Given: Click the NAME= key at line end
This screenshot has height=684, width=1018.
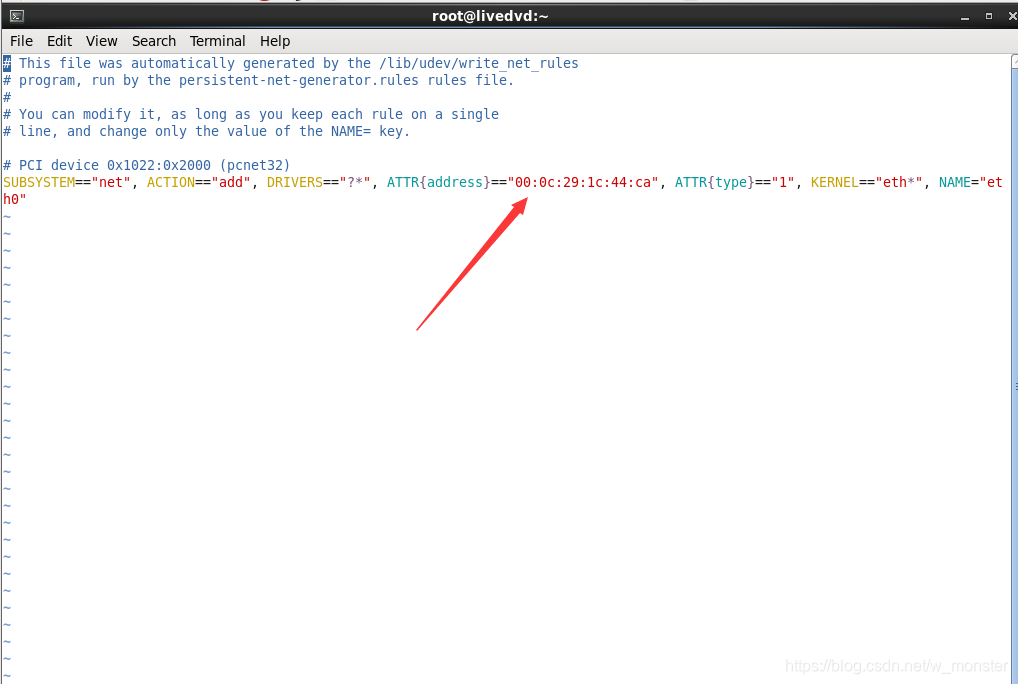Looking at the screenshot, I should pos(959,182).
